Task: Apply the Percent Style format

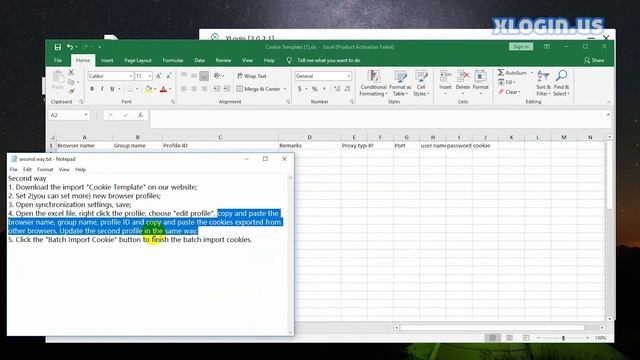Action: (x=315, y=89)
